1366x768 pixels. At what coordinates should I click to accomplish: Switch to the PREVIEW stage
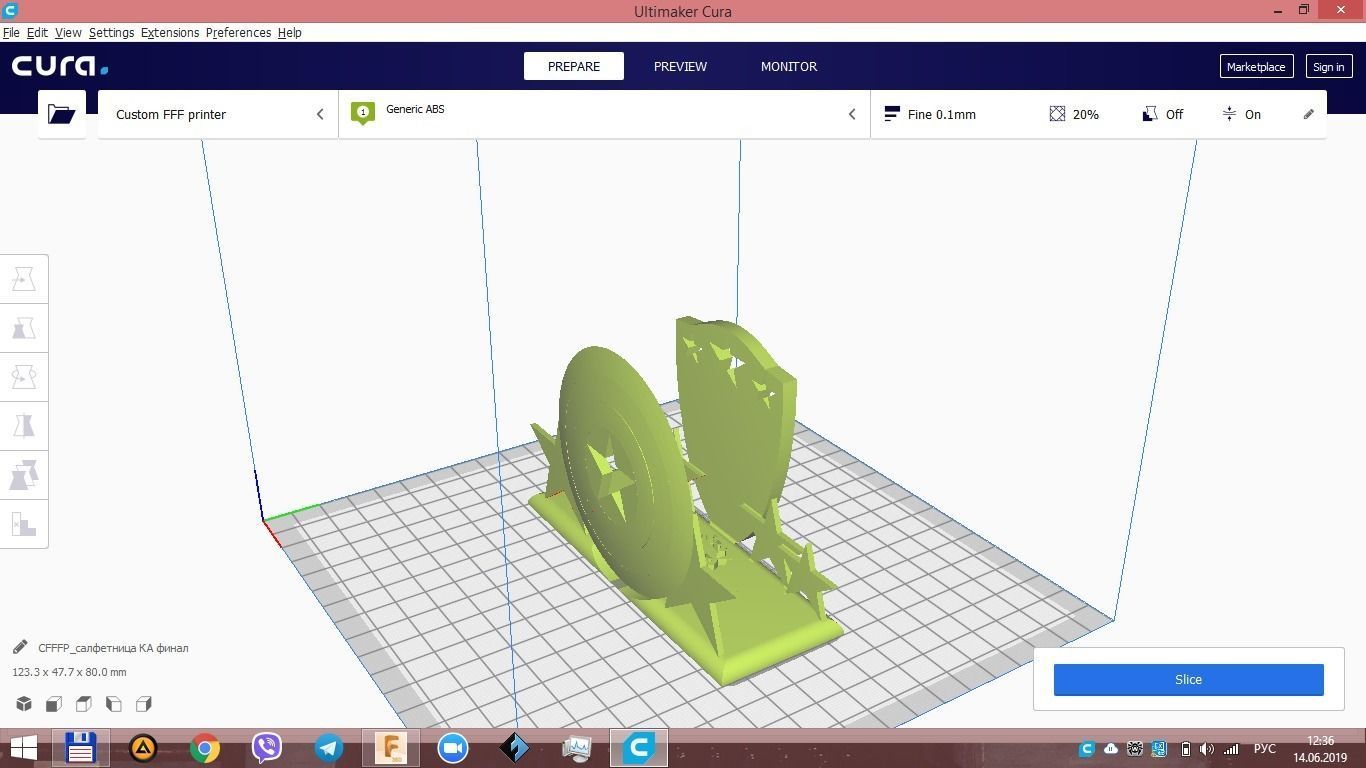pyautogui.click(x=680, y=66)
